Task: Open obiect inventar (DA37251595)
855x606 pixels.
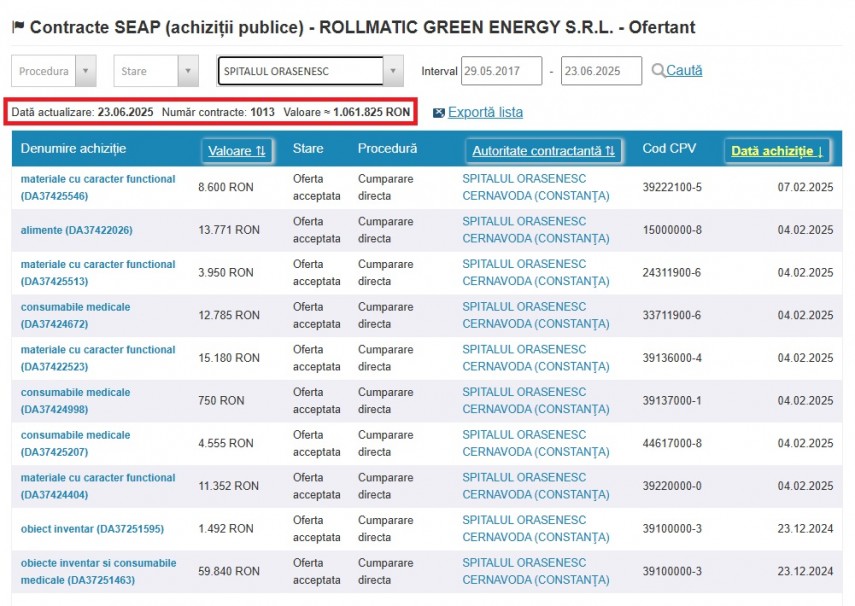Action: pos(92,529)
